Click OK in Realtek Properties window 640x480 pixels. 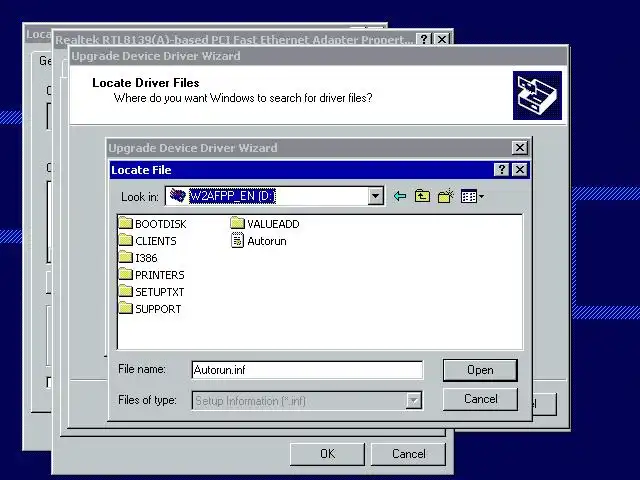[327, 454]
